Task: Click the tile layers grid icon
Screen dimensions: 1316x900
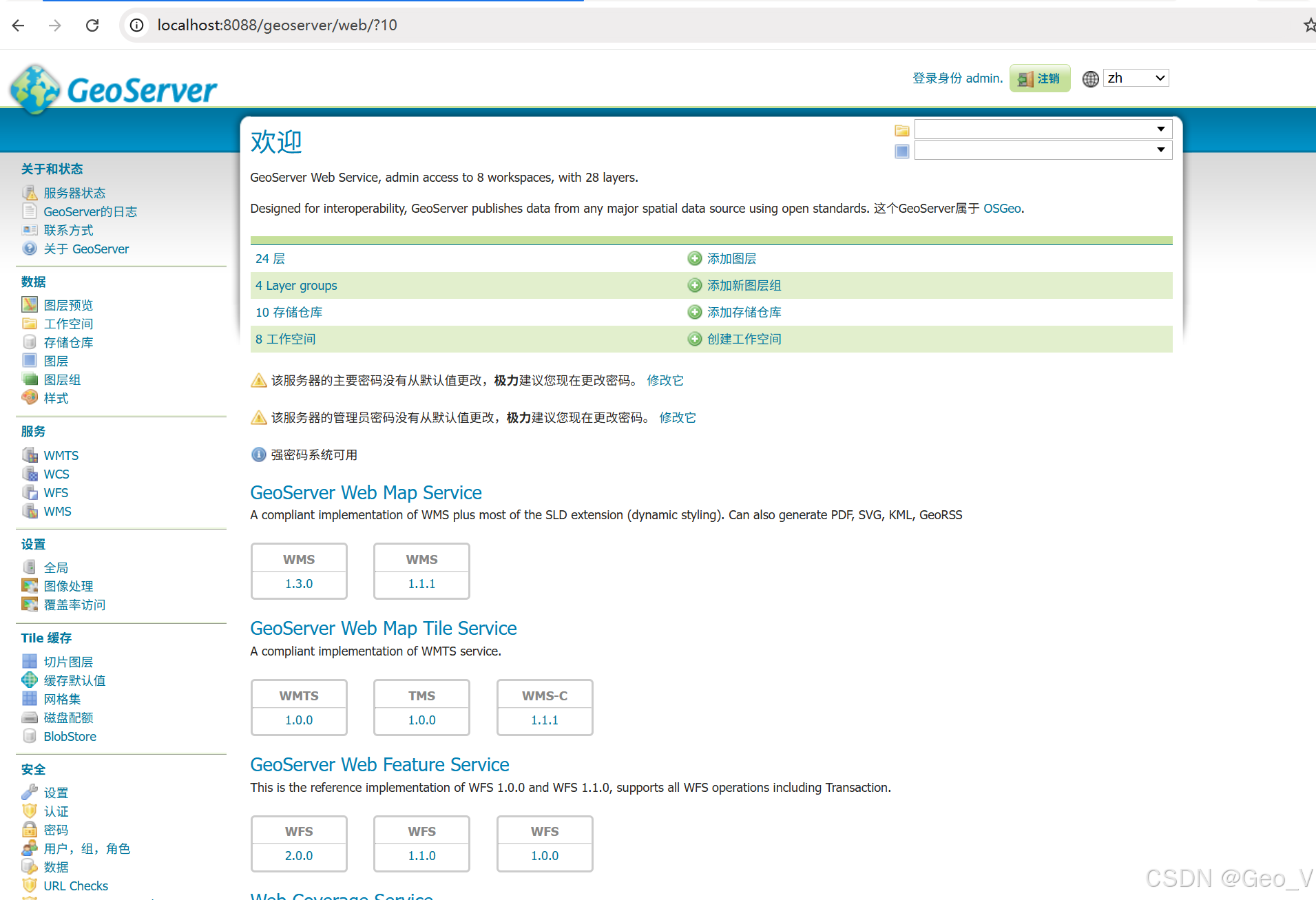Action: (x=30, y=661)
